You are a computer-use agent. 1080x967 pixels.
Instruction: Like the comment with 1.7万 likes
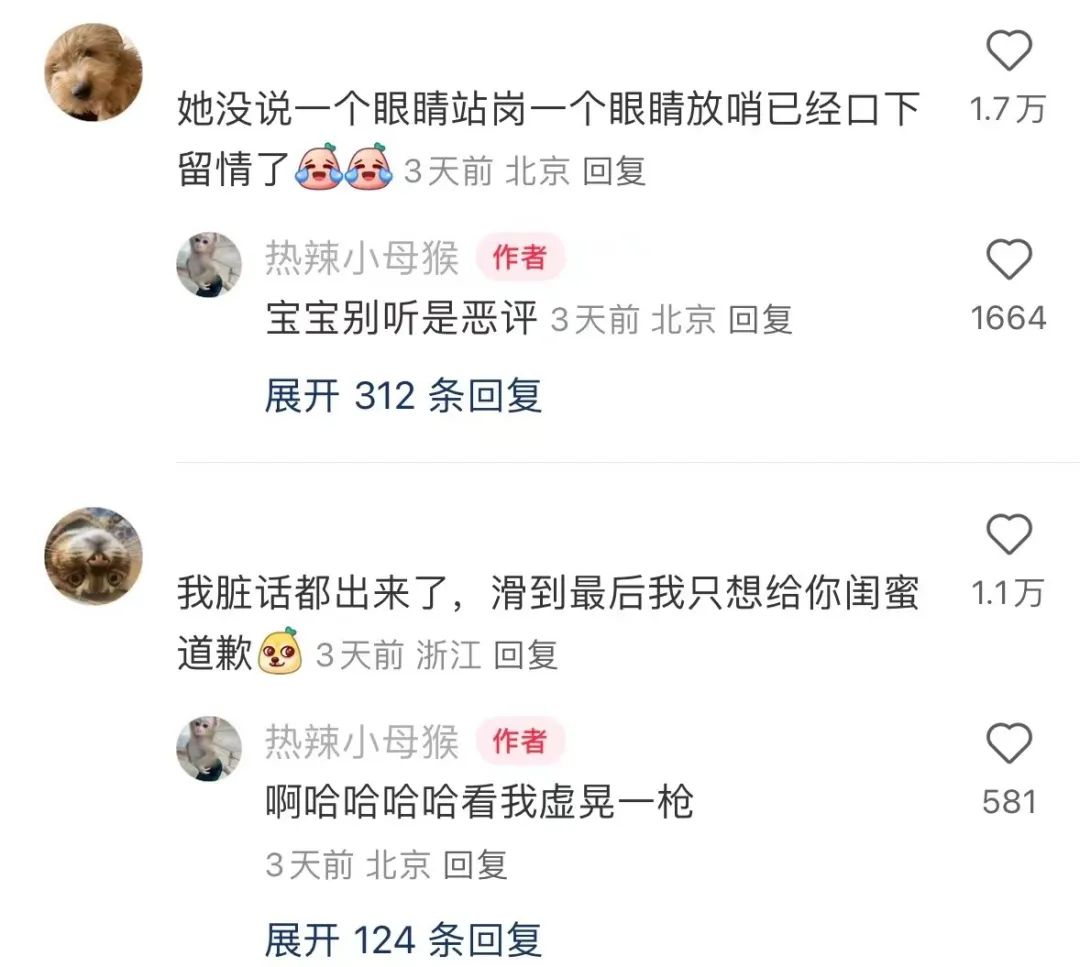pos(1009,50)
